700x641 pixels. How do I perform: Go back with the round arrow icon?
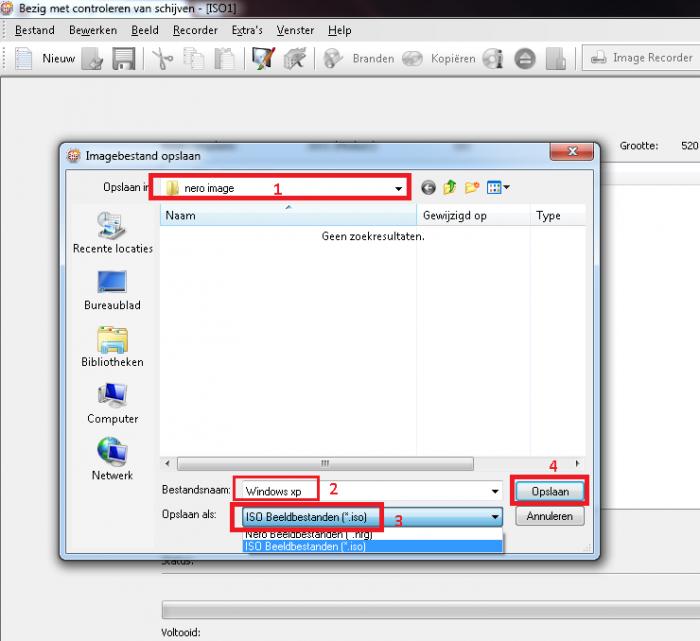click(x=428, y=188)
